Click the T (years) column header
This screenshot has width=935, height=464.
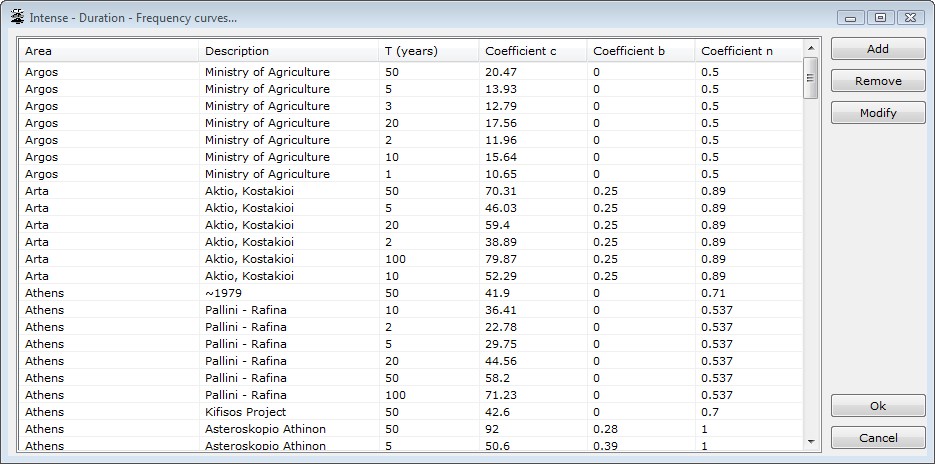click(428, 51)
